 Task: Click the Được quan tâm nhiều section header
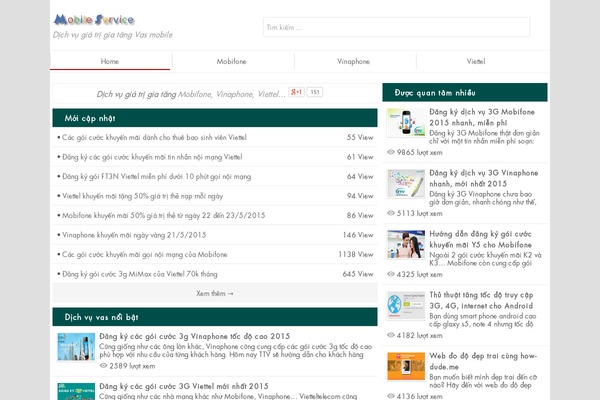click(465, 92)
